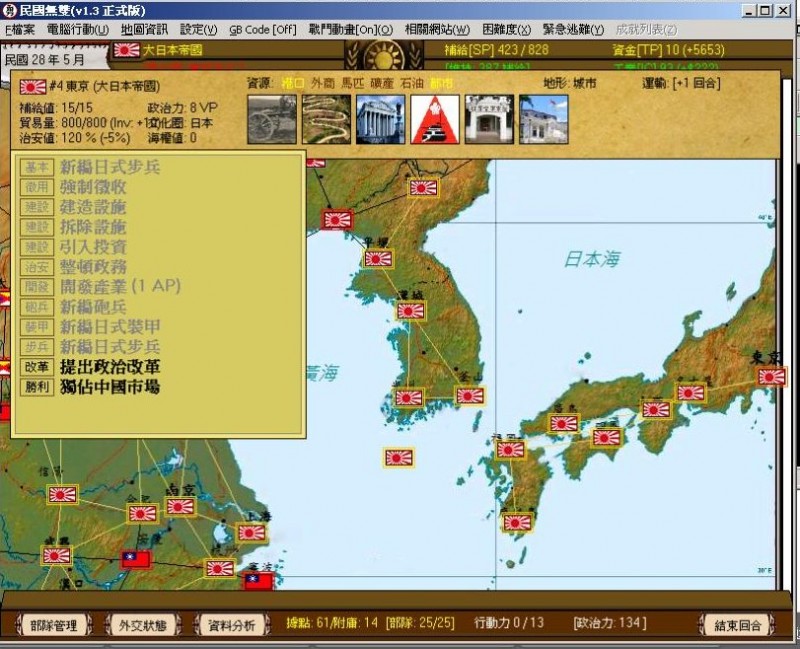Viewport: 800px width, 649px height.
Task: Open the 設定 settings menu
Action: (x=198, y=29)
